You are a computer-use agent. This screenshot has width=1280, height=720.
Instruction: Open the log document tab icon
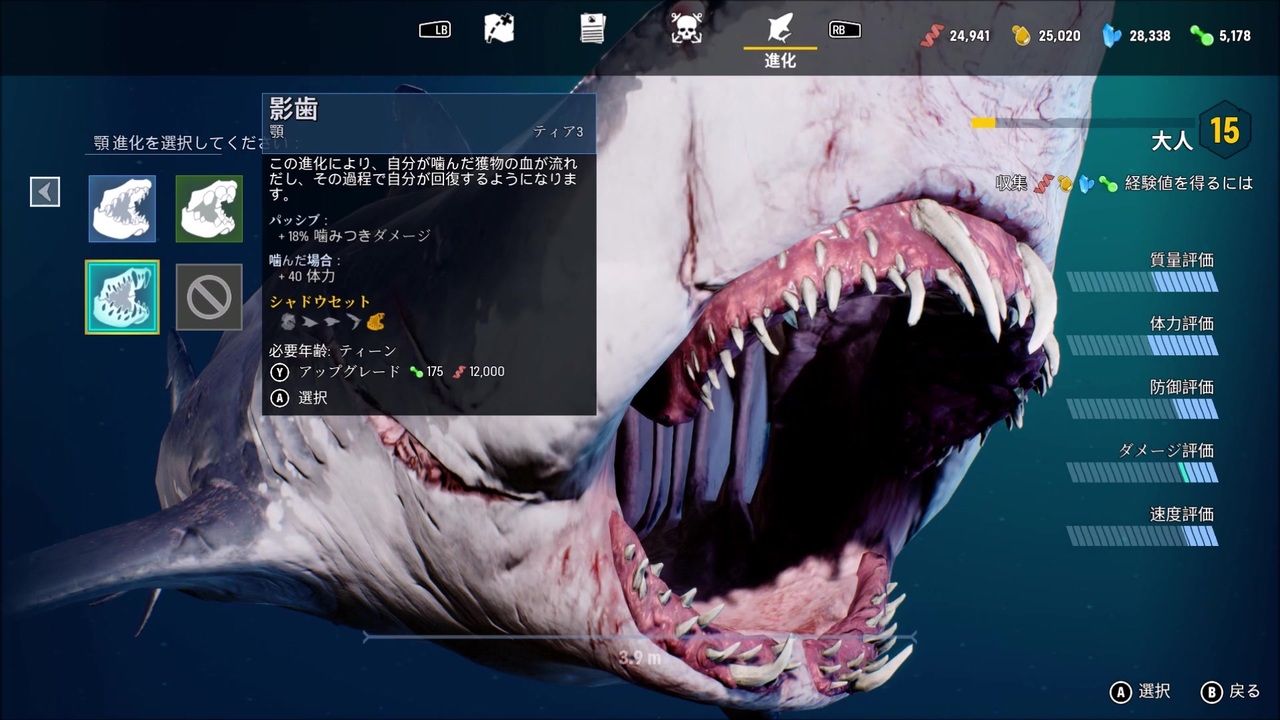(593, 28)
